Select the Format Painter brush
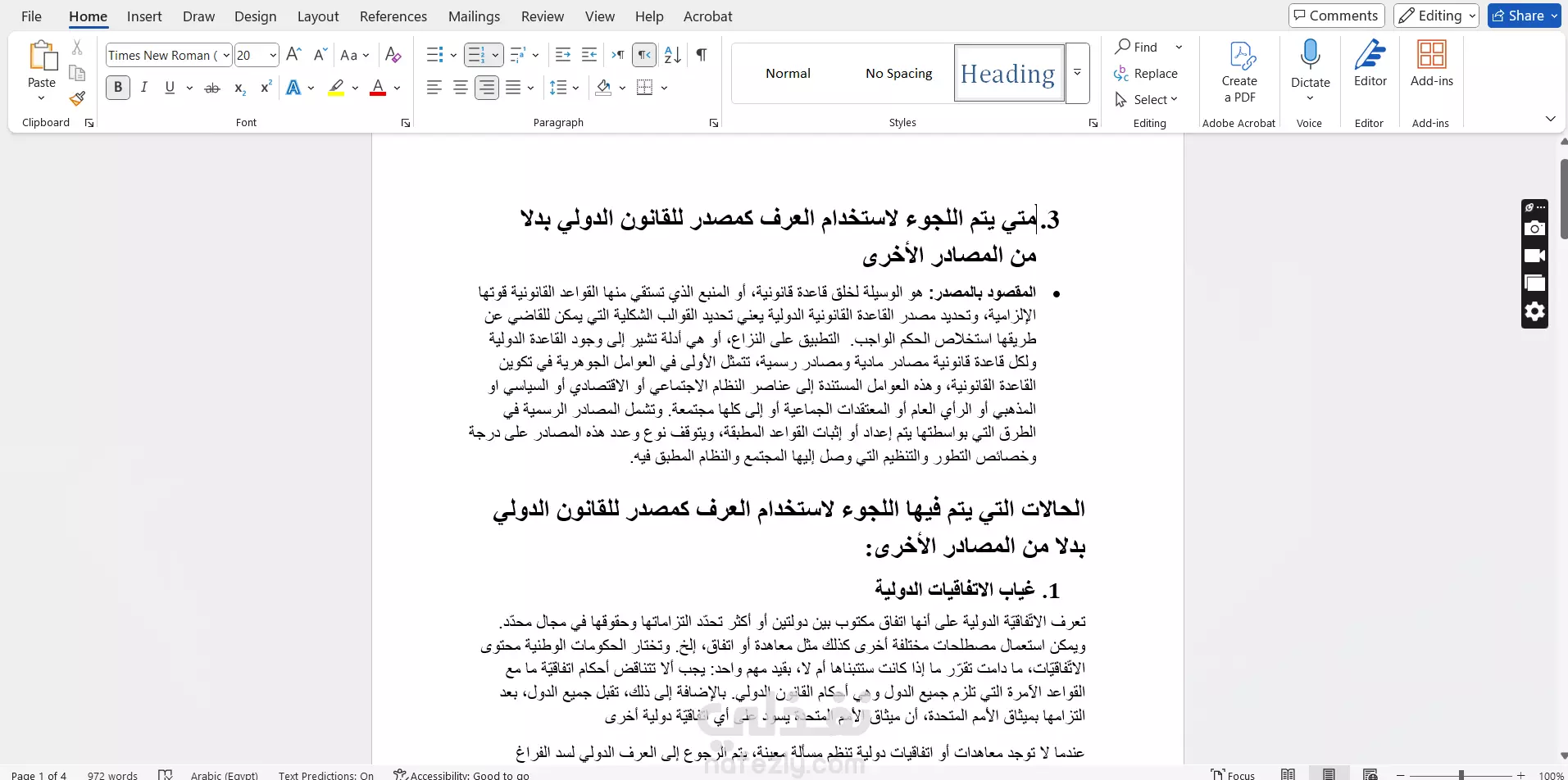The height and width of the screenshot is (780, 1568). pyautogui.click(x=77, y=98)
